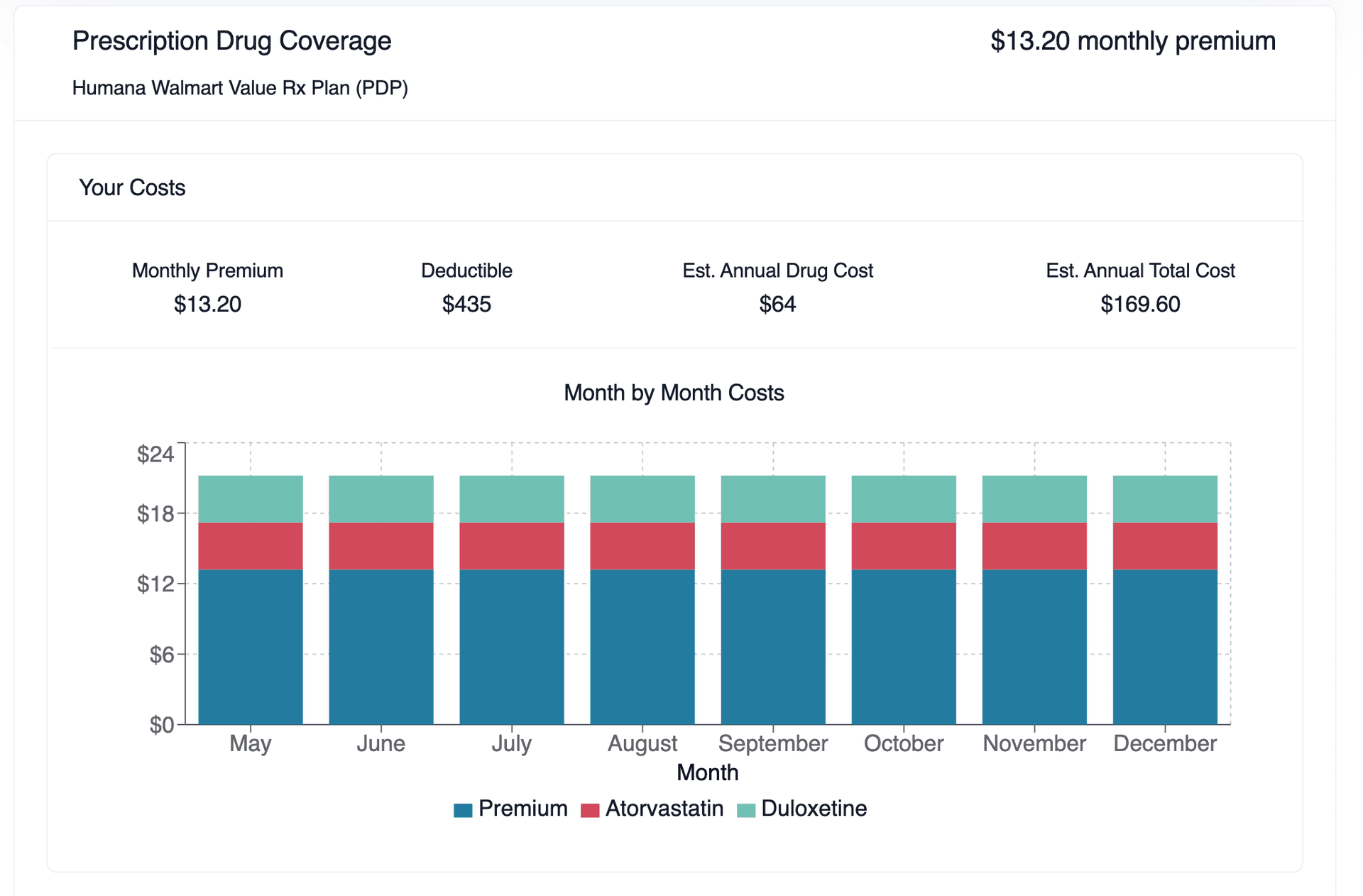Click the blue Premium legend swatch
The height and width of the screenshot is (896, 1363).
point(463,810)
